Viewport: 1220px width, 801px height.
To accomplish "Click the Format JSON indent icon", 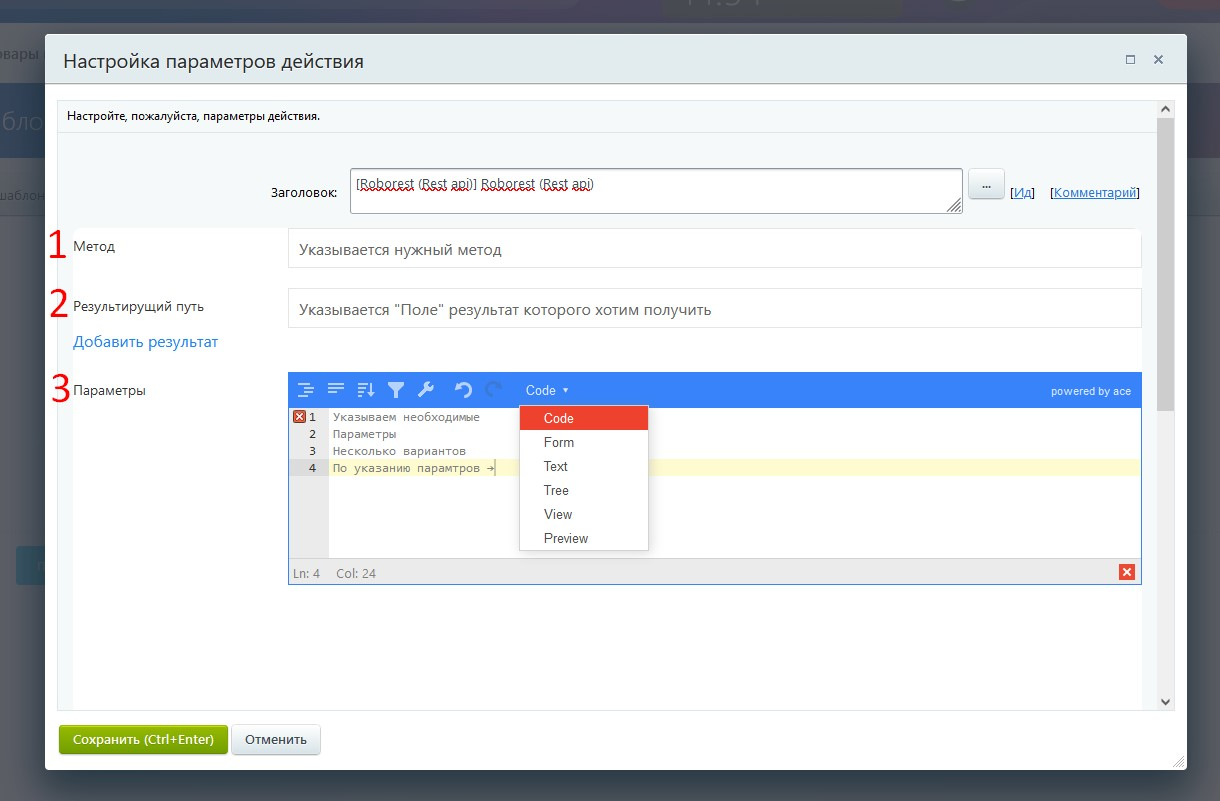I will (306, 390).
